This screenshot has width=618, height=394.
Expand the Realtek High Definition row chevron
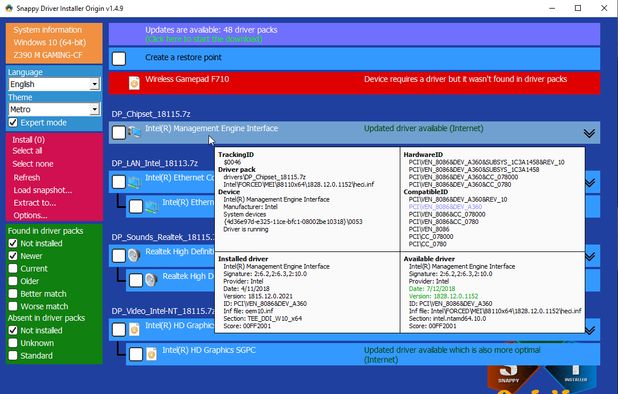tap(590, 256)
